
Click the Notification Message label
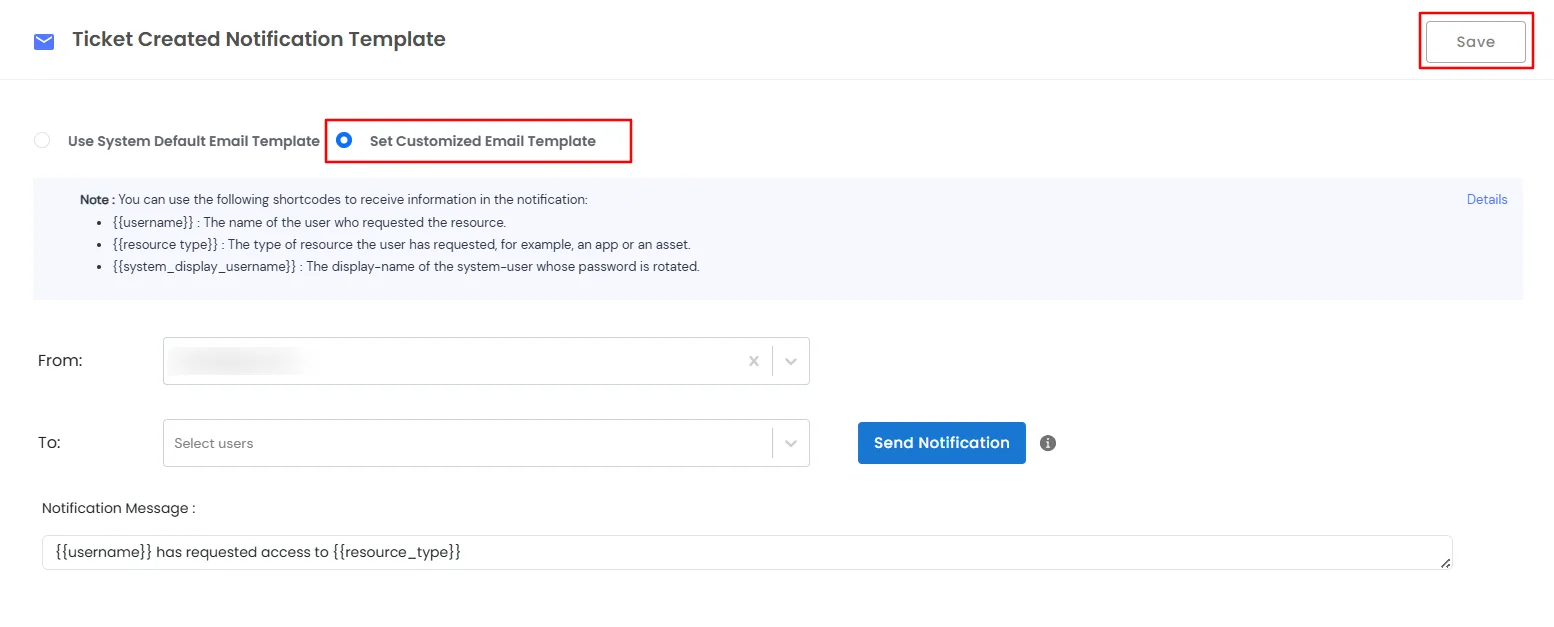pos(118,508)
